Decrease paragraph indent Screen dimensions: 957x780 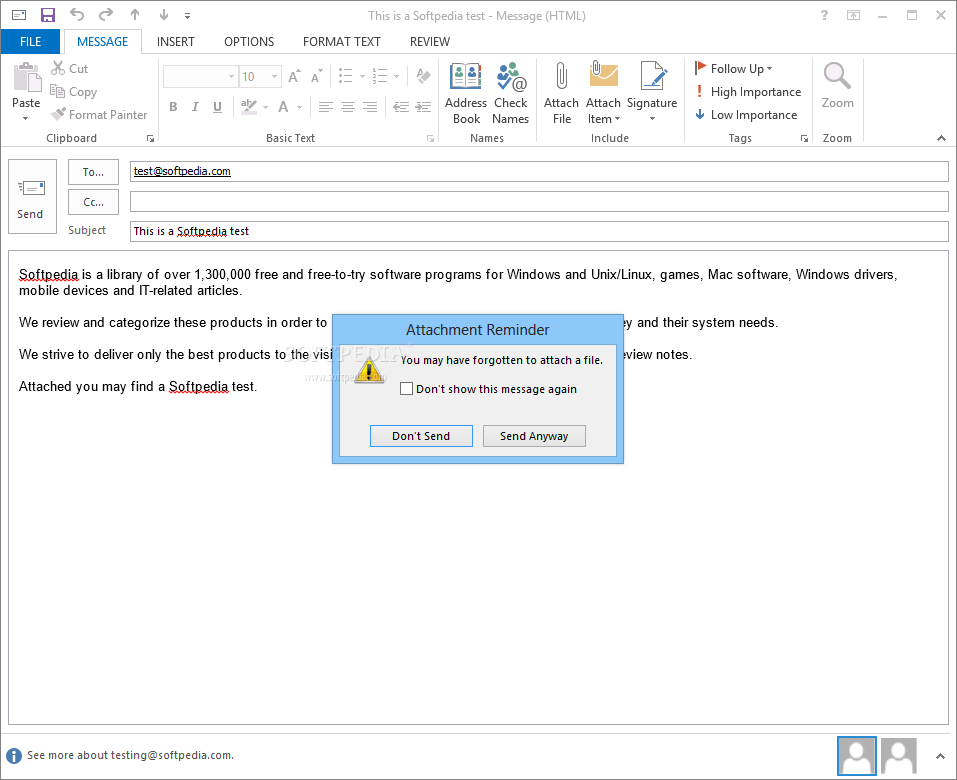(401, 107)
